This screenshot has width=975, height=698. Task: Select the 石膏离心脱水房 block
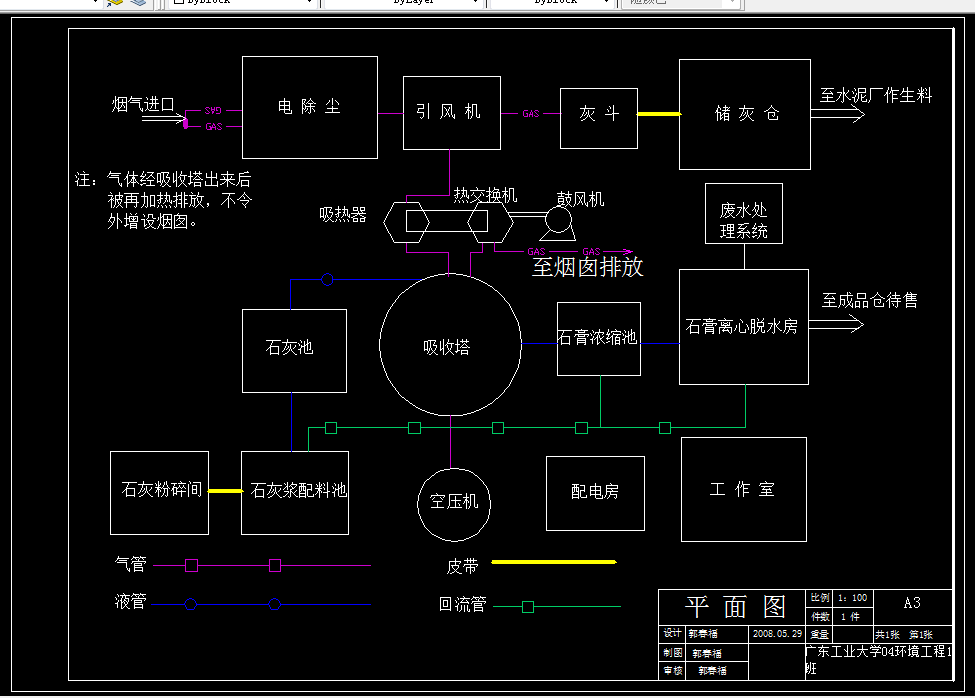[743, 326]
